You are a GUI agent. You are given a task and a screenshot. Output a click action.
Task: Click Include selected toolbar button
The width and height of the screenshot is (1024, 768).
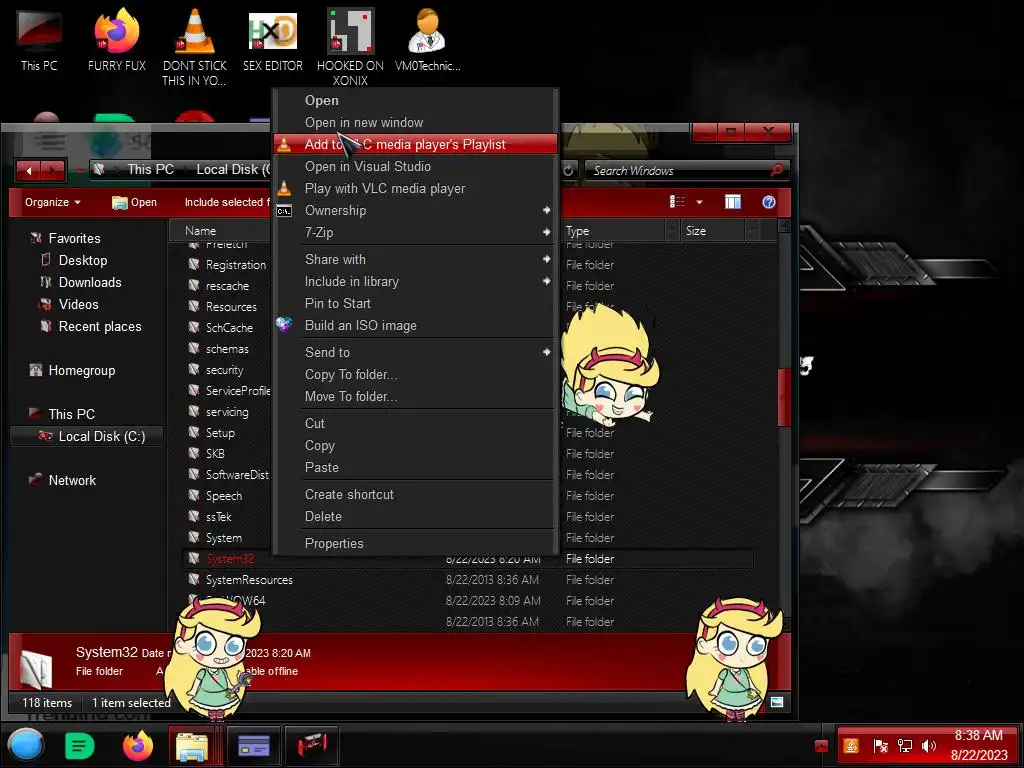pyautogui.click(x=226, y=202)
